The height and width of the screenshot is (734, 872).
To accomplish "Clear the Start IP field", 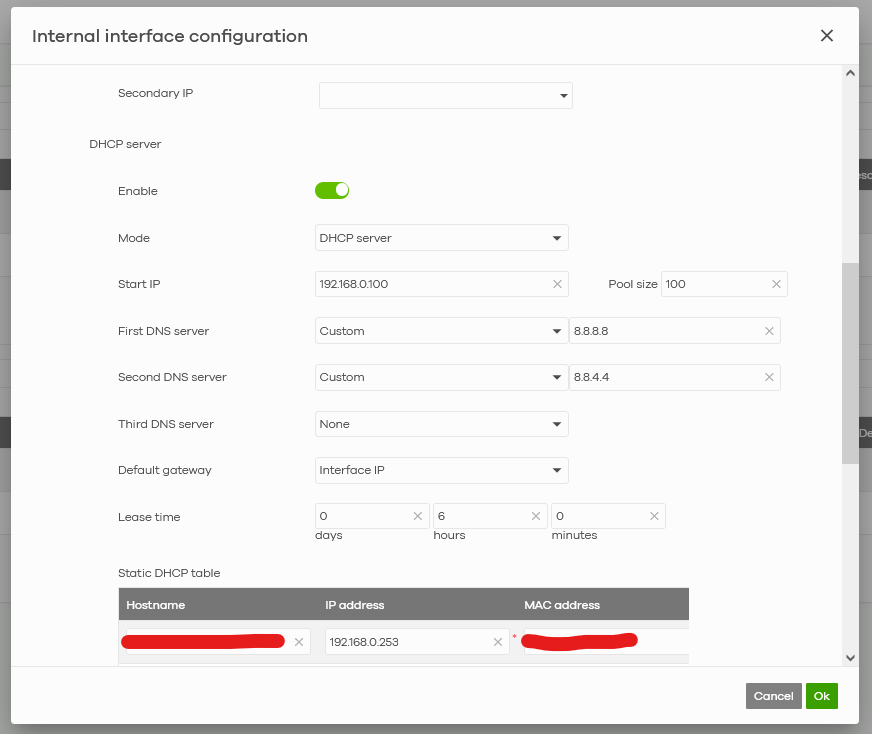I will (557, 284).
